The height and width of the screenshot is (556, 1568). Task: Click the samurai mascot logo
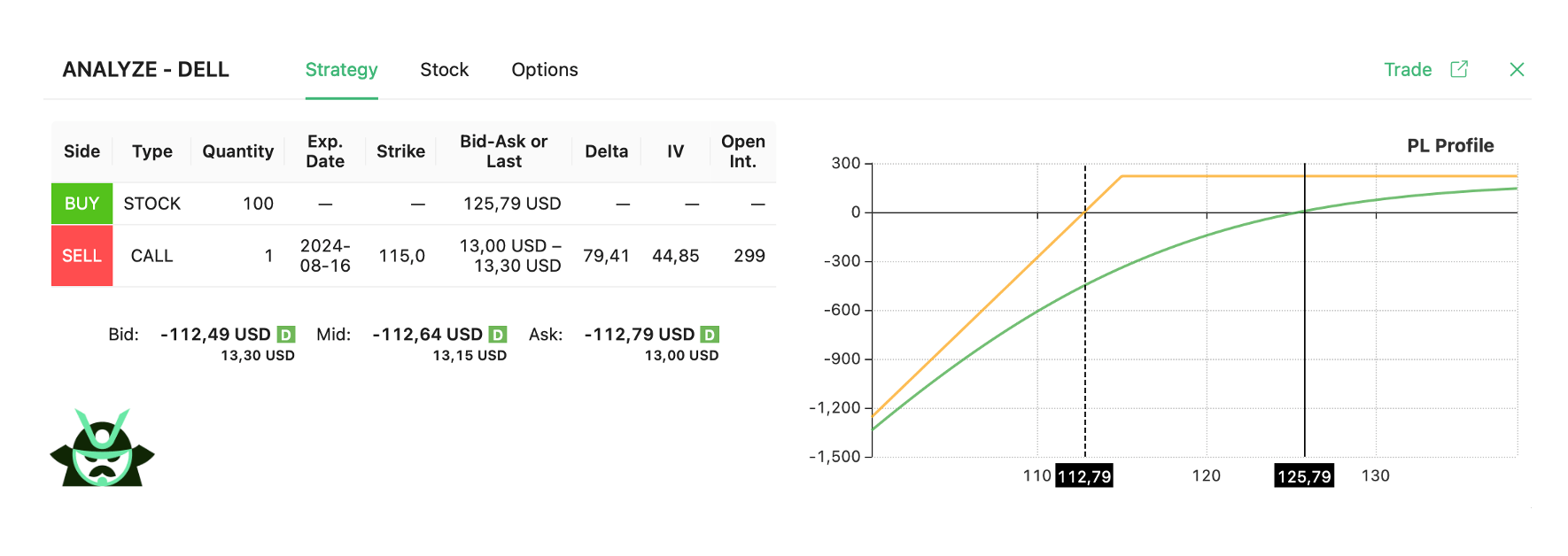click(102, 449)
